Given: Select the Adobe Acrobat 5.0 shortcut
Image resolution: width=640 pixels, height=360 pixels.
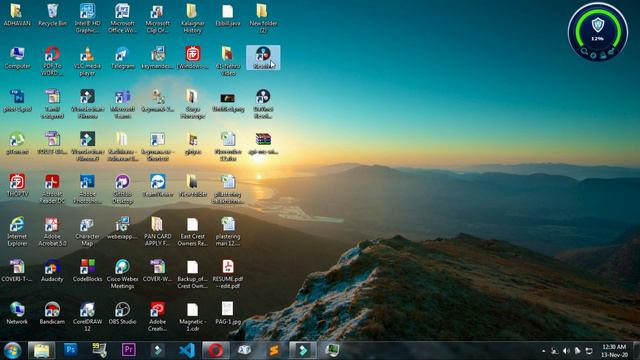Looking at the screenshot, I should coord(52,231).
